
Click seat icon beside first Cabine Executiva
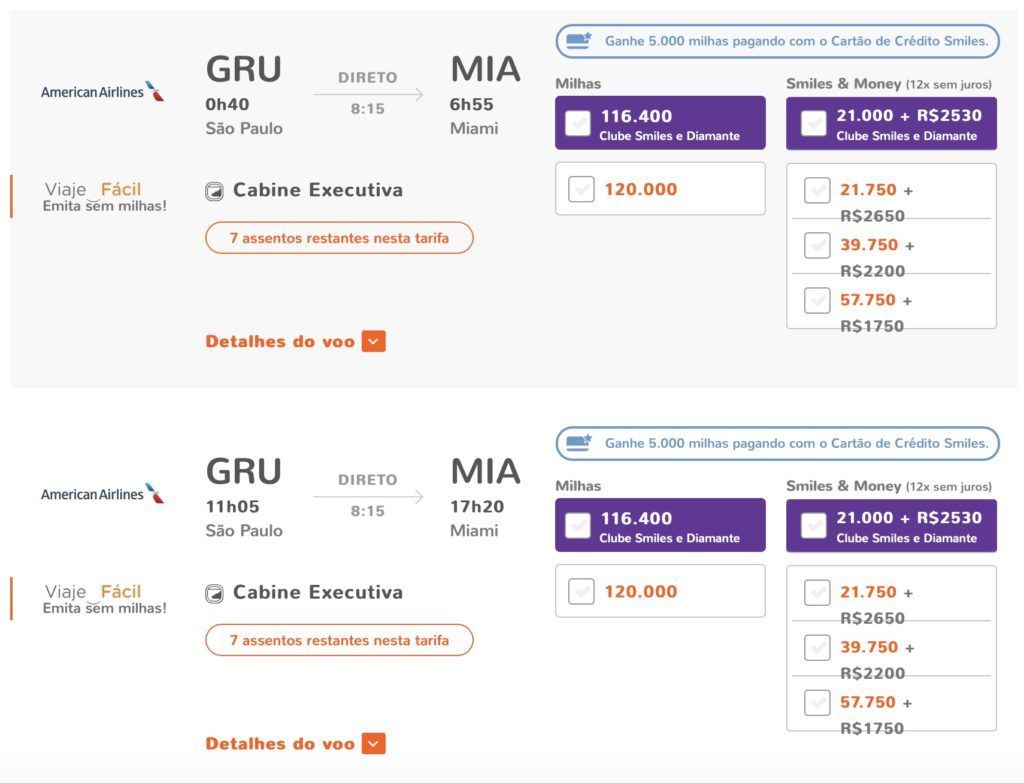[214, 191]
